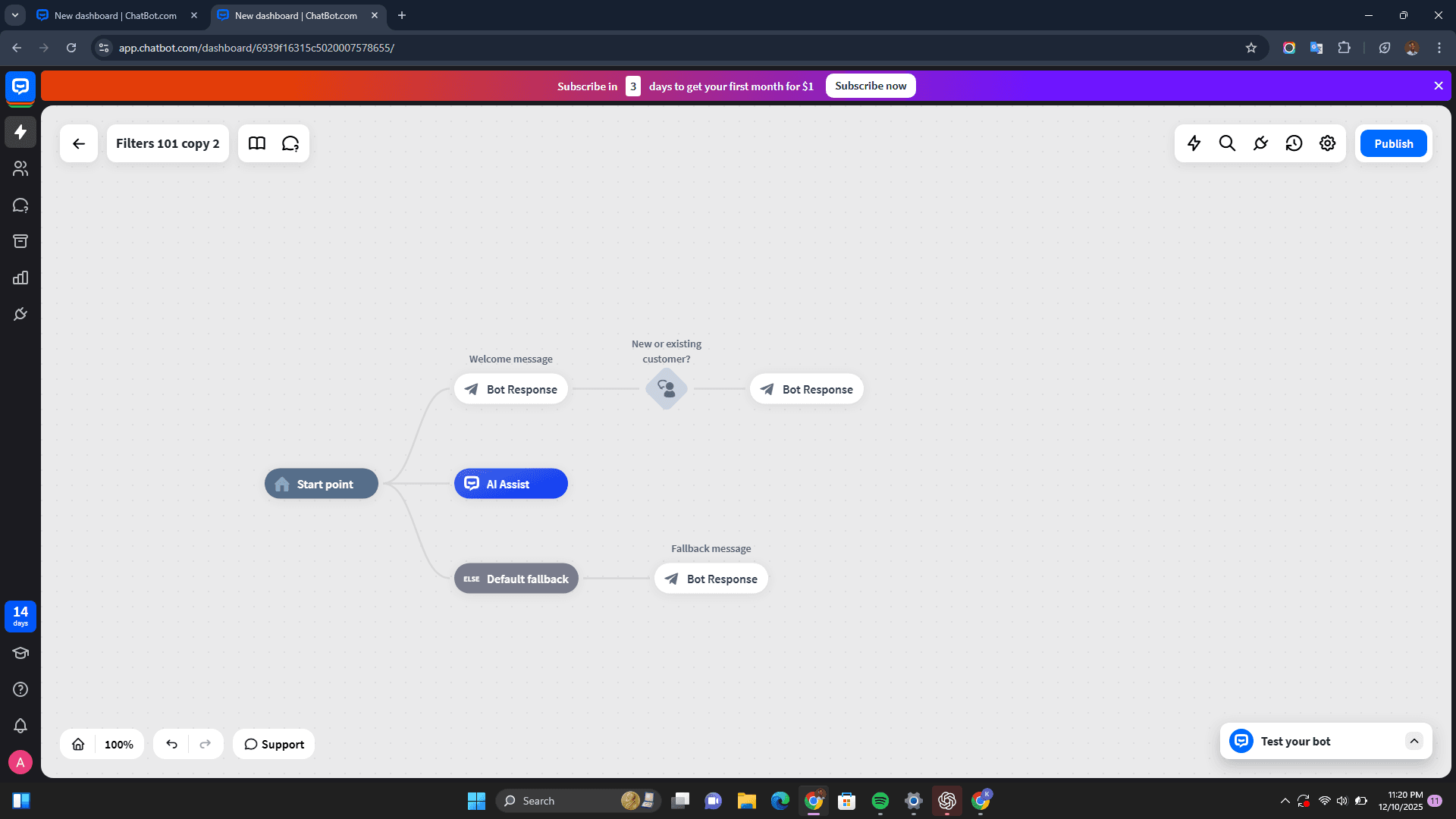
Task: Open the lightning bolt actions icon in top toolbar
Action: pyautogui.click(x=1194, y=143)
